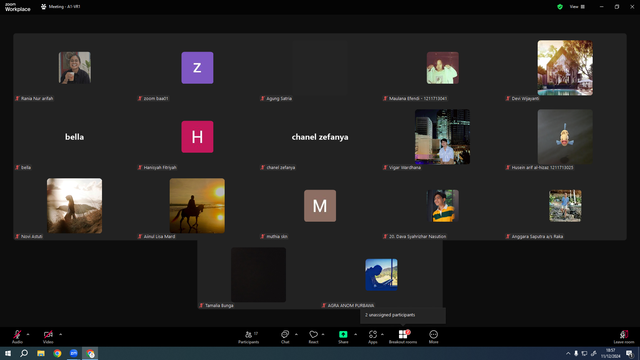
Task: Click the muted mic icon beside Hanisyah Fitriyah
Action: [x=140, y=167]
